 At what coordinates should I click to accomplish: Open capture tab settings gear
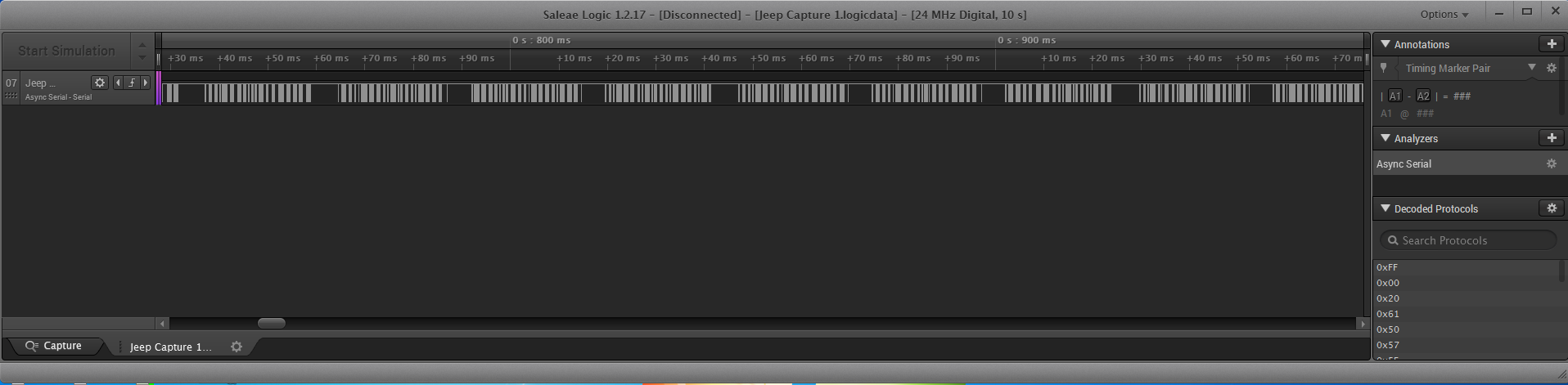click(237, 347)
